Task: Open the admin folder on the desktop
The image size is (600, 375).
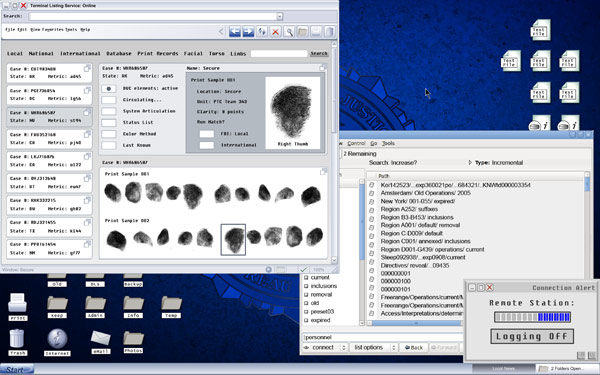Action: [x=95, y=307]
